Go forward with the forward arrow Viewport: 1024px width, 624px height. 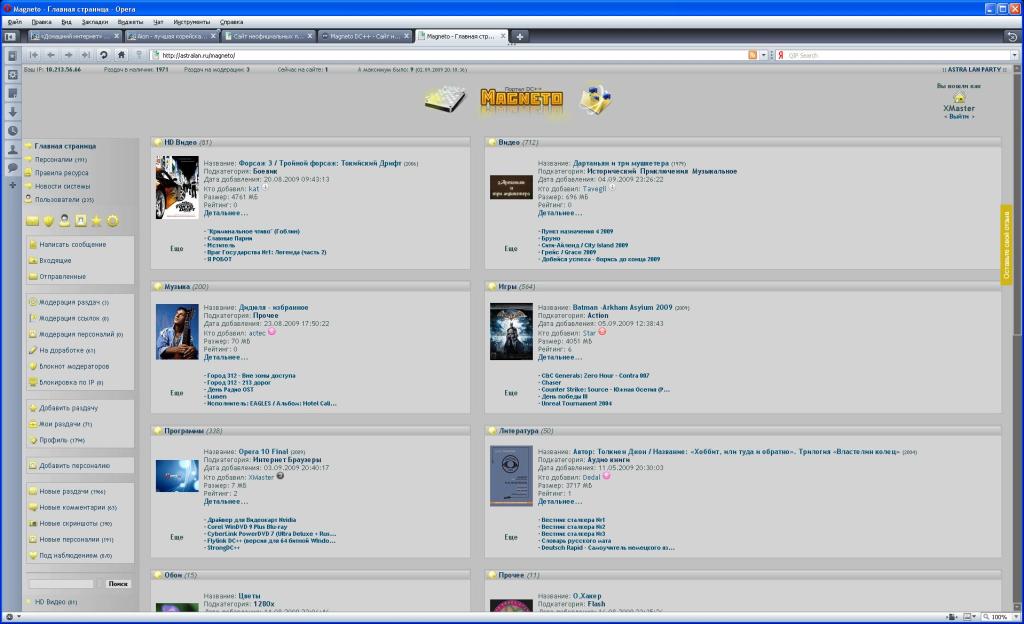(68, 55)
